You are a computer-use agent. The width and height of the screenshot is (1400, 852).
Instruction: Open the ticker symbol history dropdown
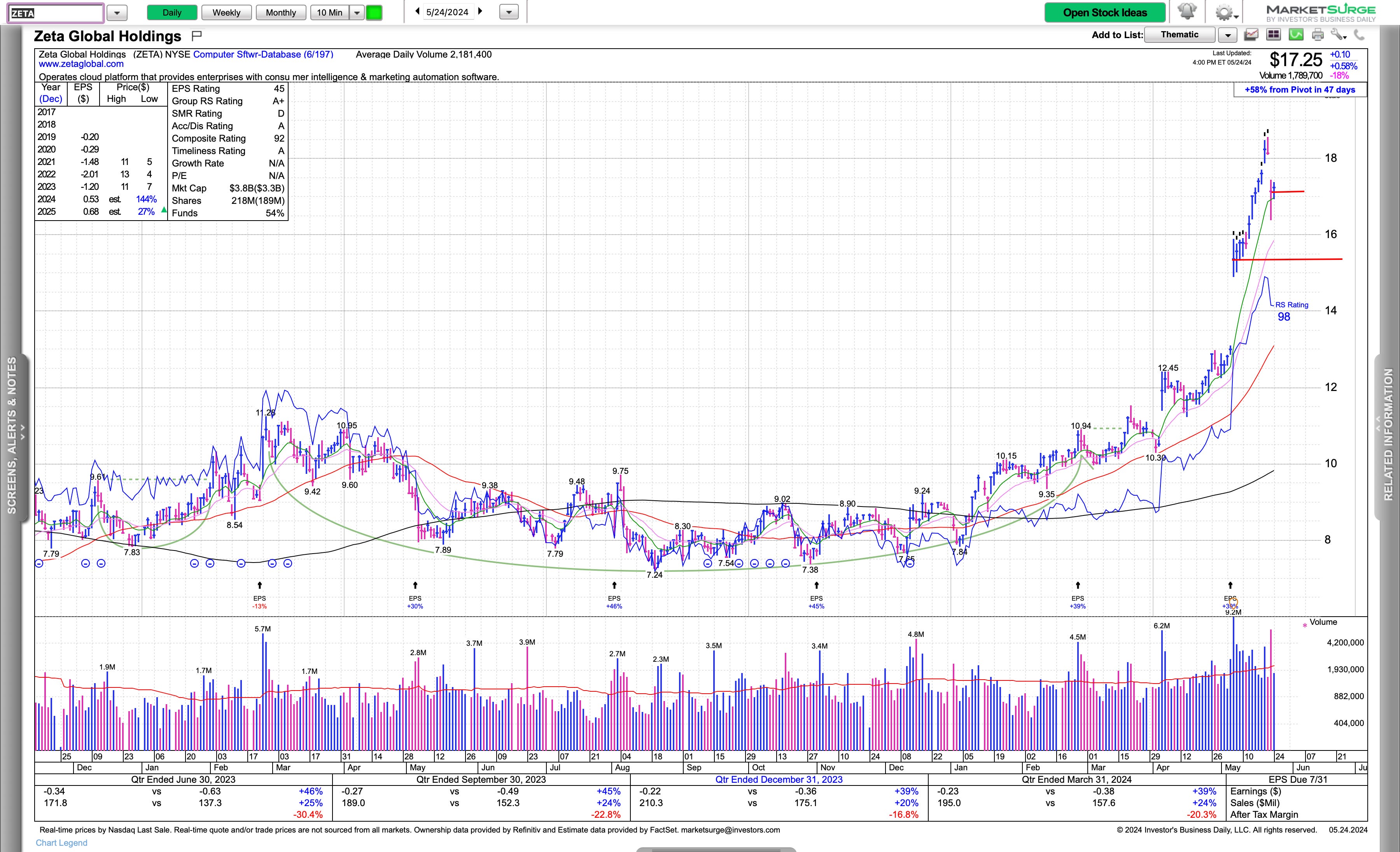click(117, 12)
